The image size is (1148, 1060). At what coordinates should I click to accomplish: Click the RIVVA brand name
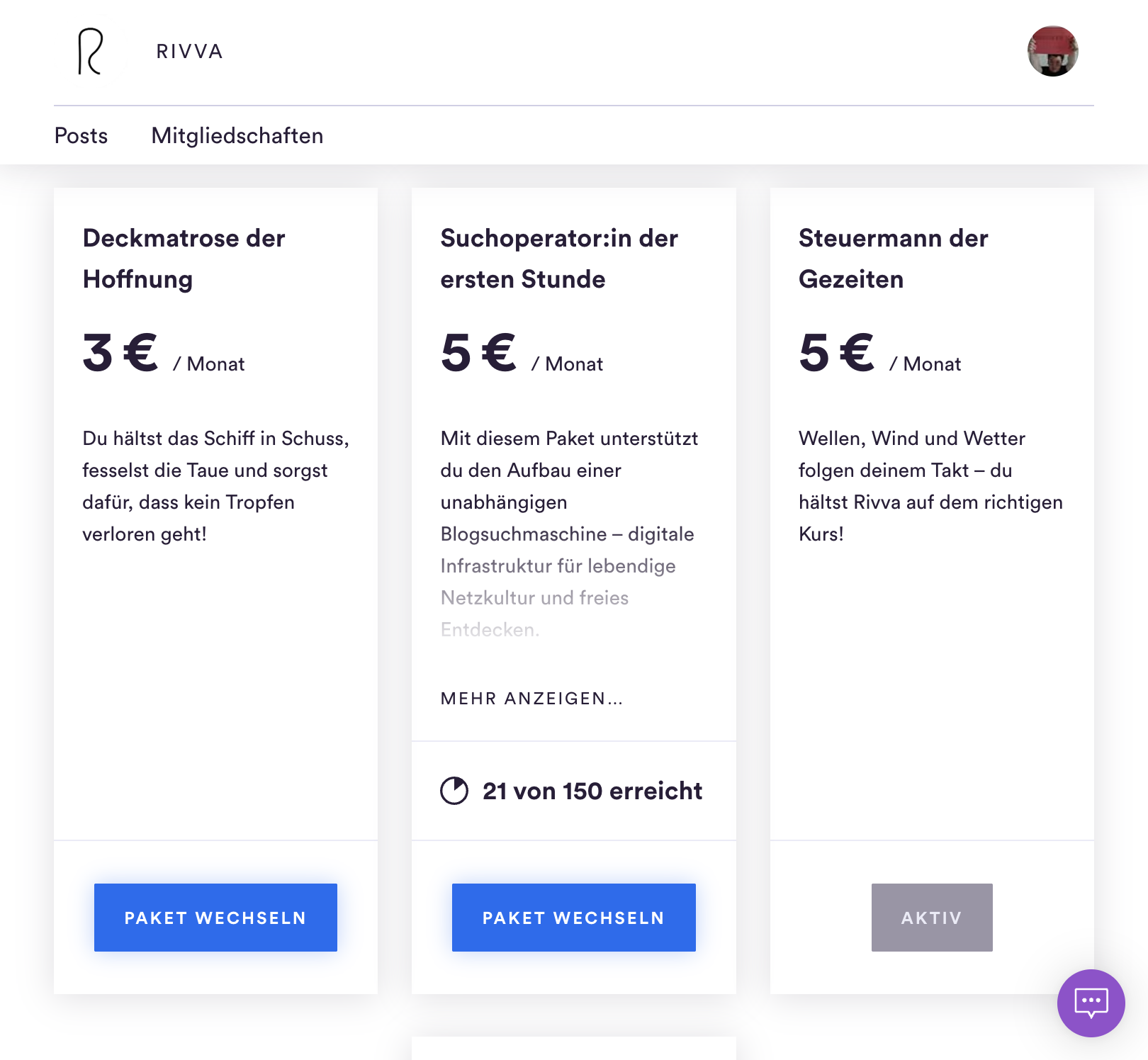tap(189, 52)
